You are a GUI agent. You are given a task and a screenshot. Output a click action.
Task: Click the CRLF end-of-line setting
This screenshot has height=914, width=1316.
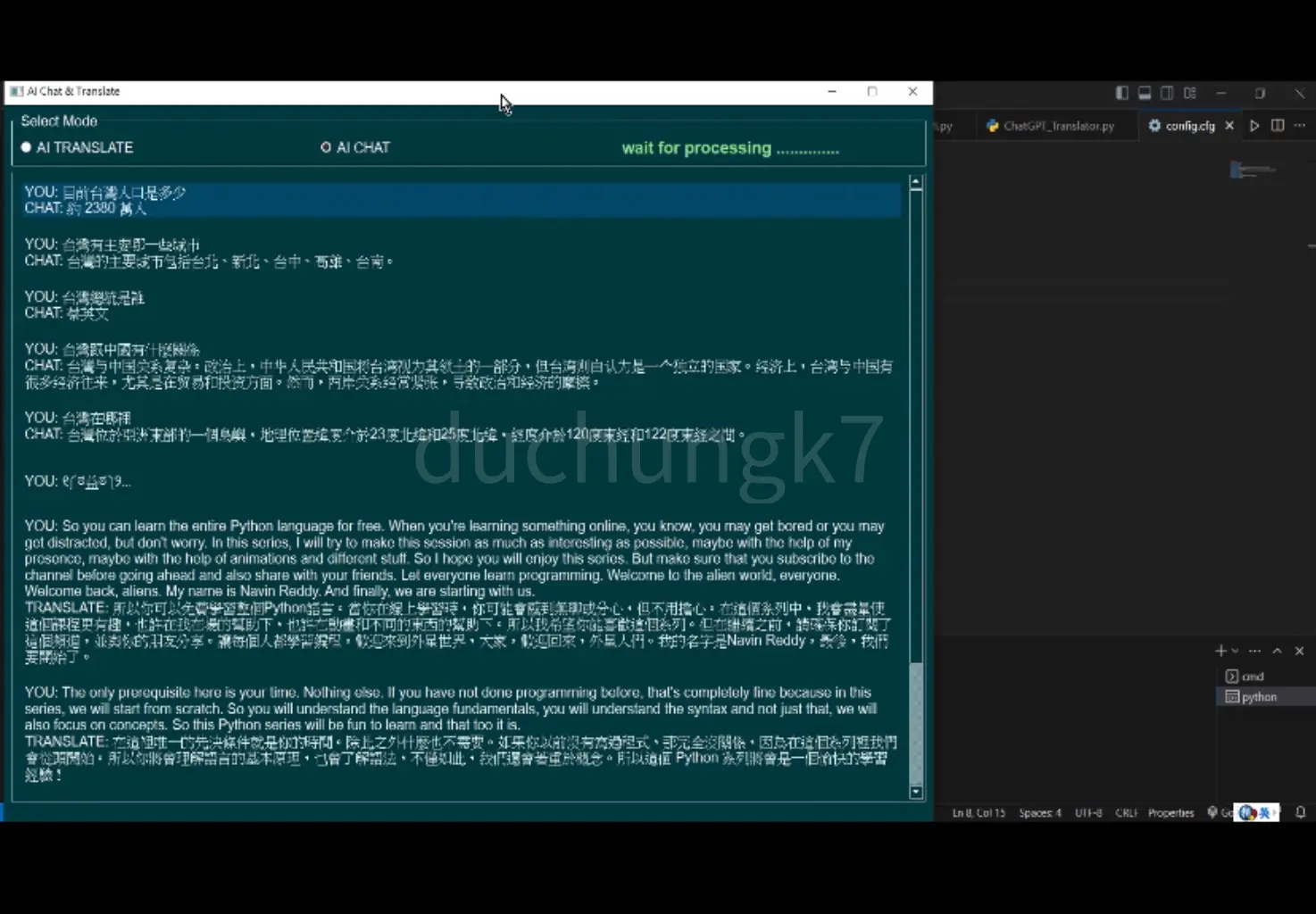point(1126,813)
